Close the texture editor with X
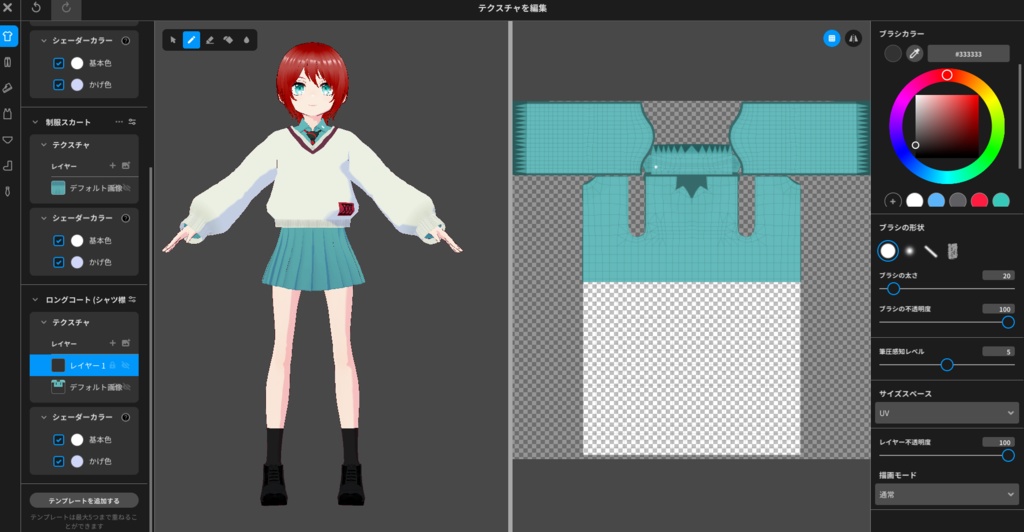This screenshot has width=1024, height=532. pyautogui.click(x=8, y=8)
